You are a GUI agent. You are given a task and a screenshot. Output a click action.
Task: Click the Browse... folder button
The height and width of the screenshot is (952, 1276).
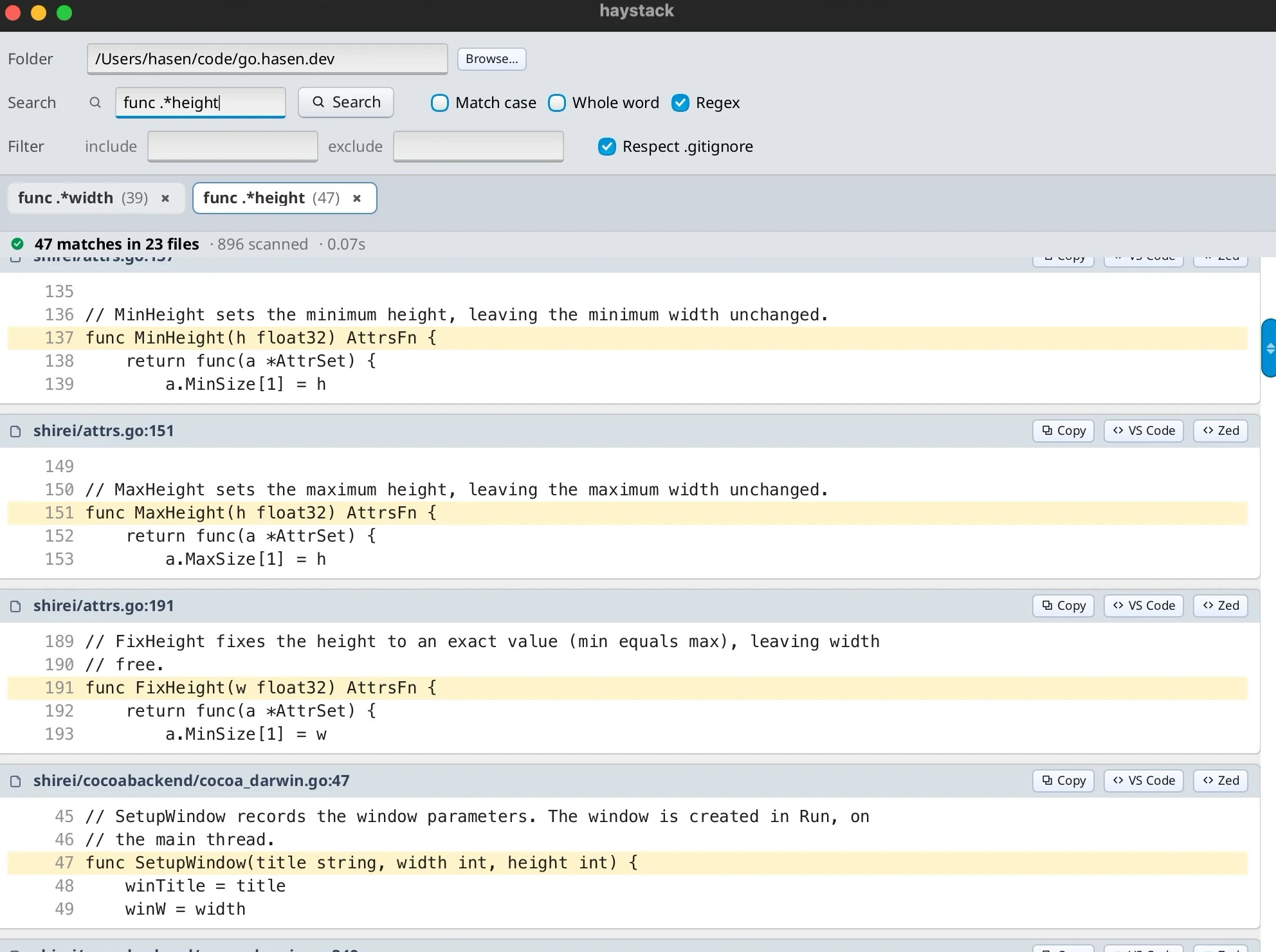point(491,59)
